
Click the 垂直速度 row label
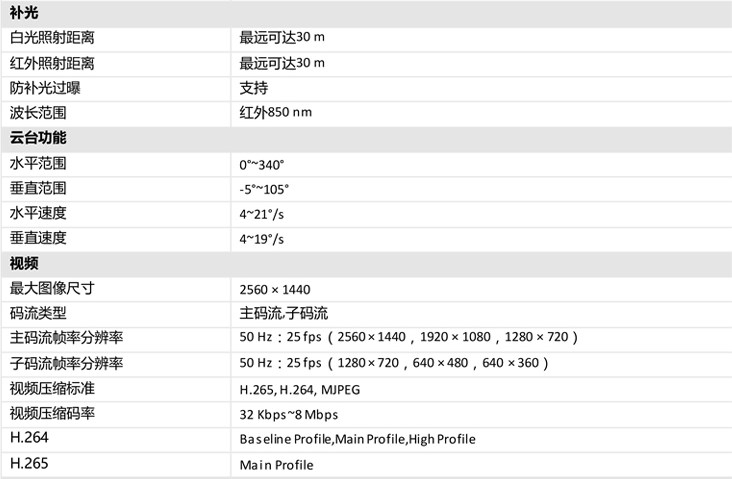coord(38,238)
